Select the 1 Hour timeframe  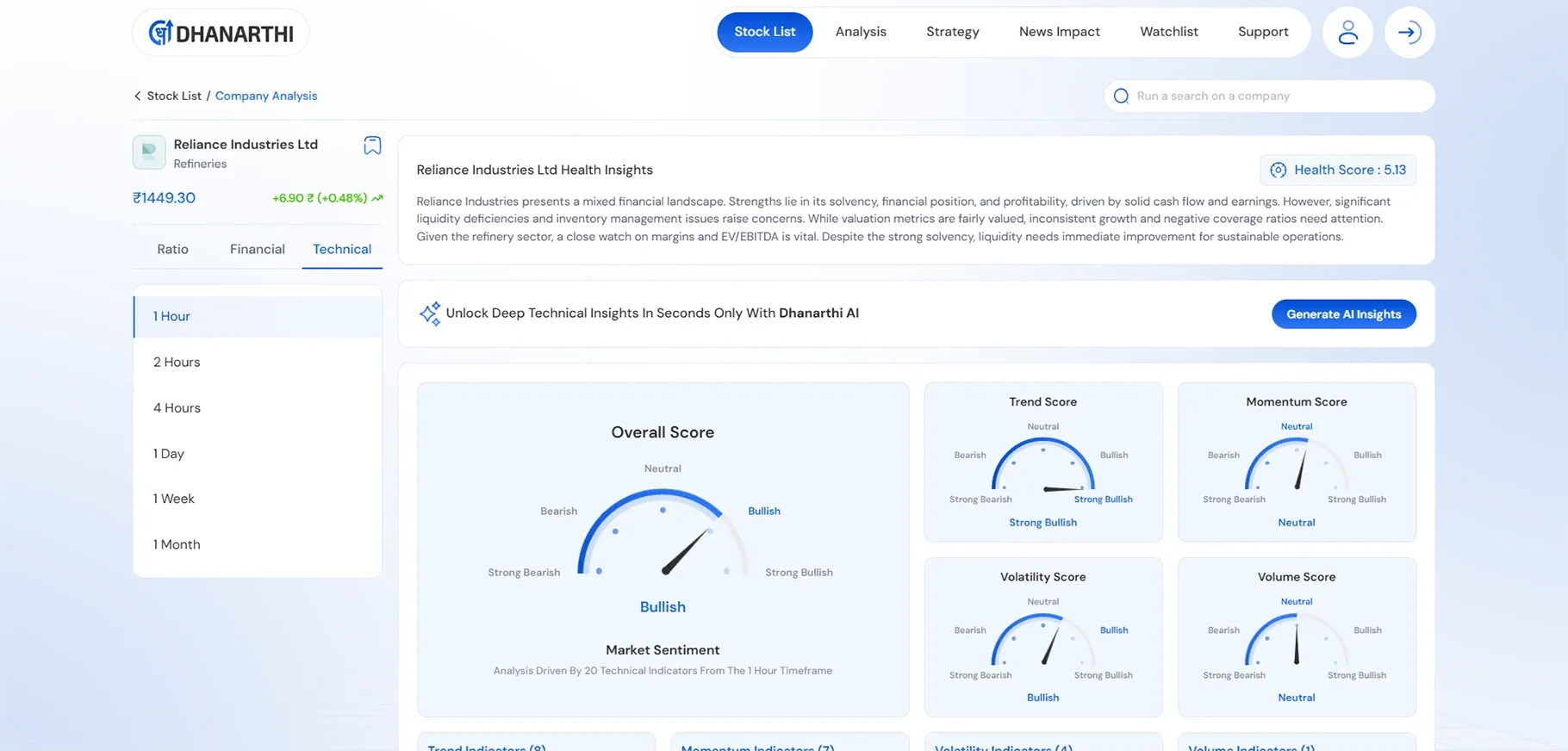(258, 317)
